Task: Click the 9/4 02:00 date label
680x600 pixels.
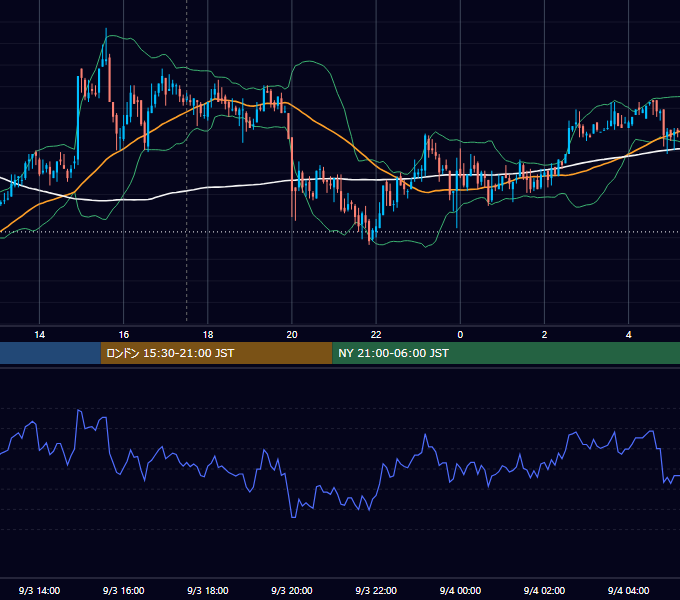Action: point(544,590)
